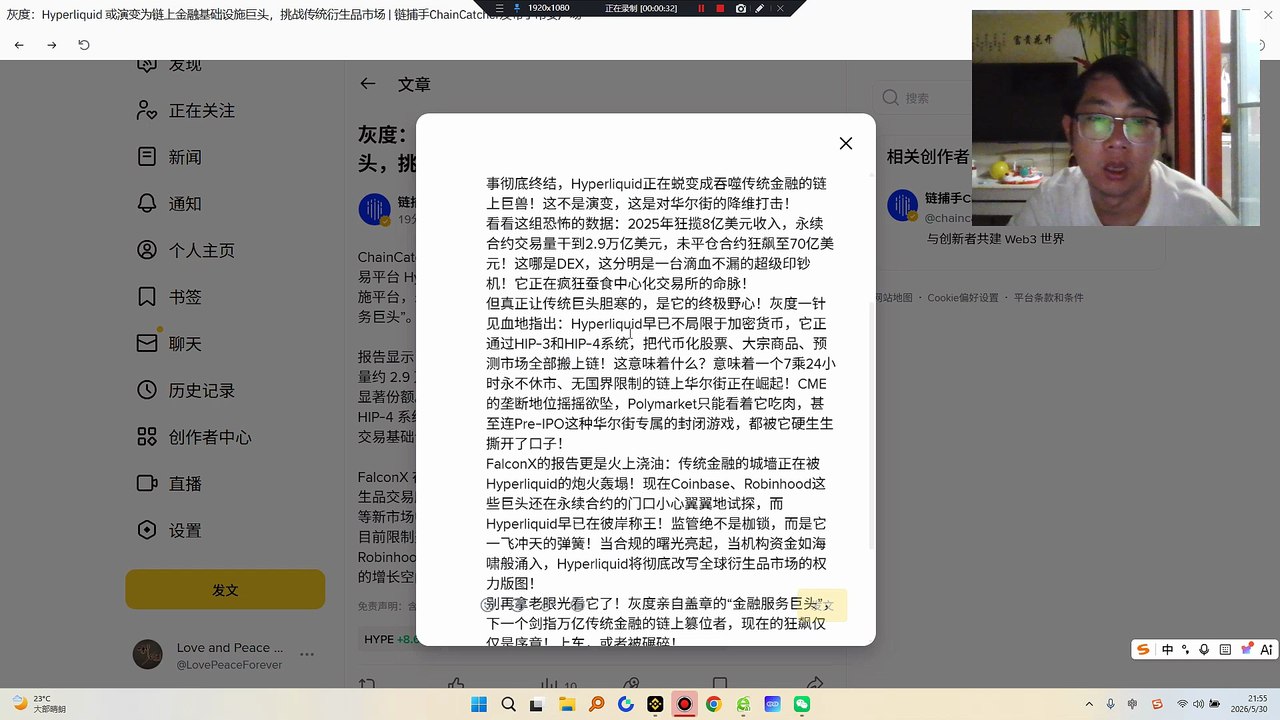The image size is (1280, 720).
Task: Toggle IME microphone voice input
Action: coord(1205,650)
